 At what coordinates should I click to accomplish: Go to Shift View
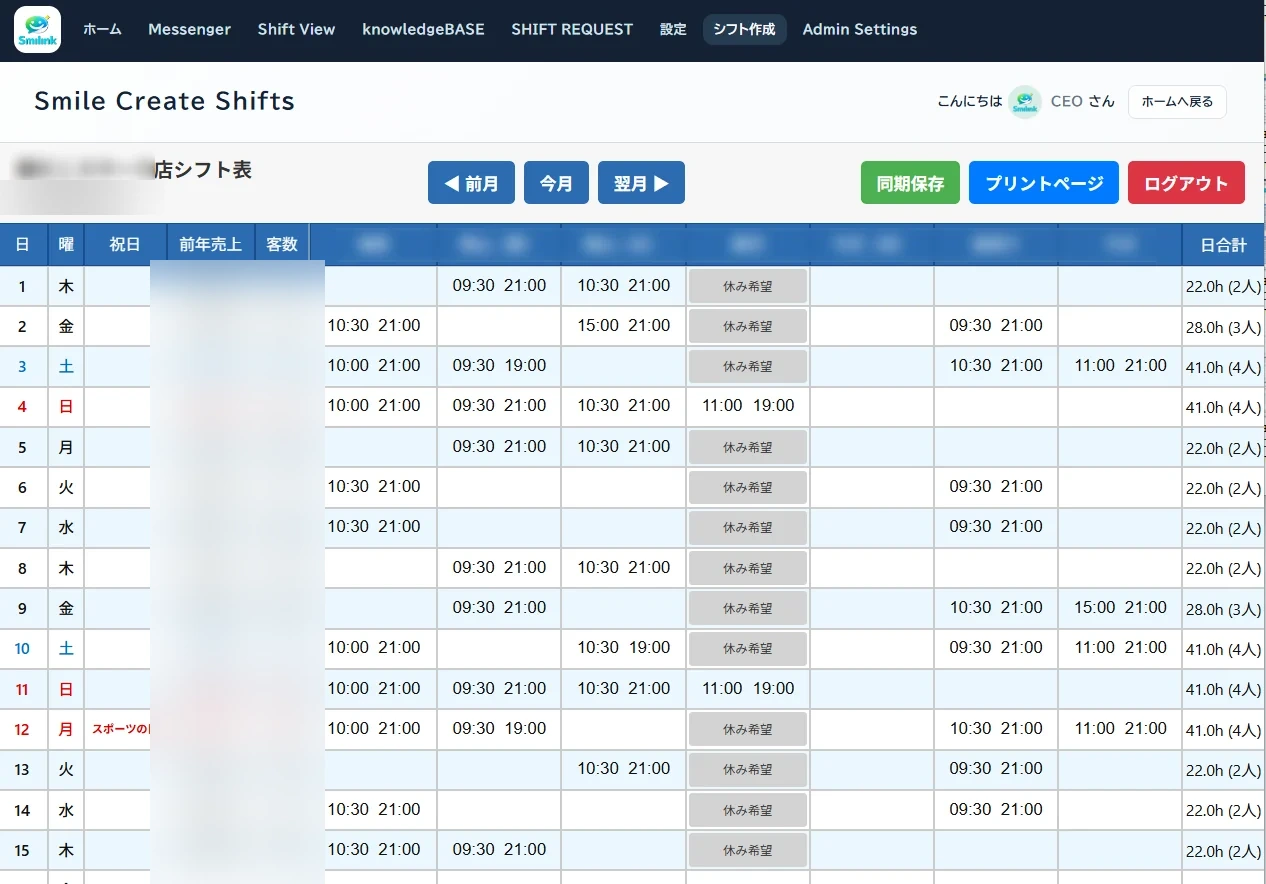296,30
